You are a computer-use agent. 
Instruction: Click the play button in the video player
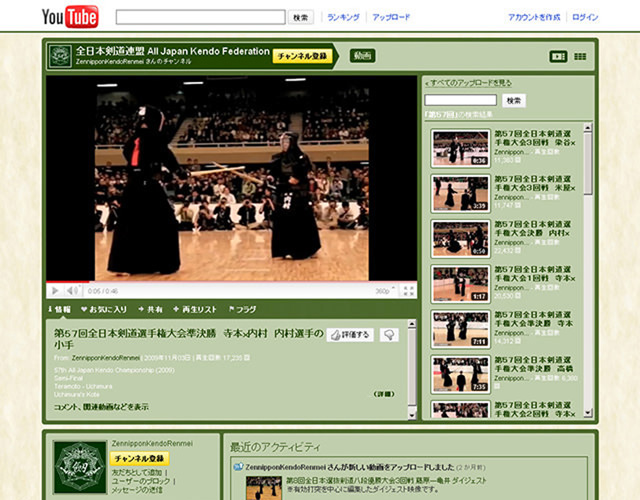coord(55,291)
